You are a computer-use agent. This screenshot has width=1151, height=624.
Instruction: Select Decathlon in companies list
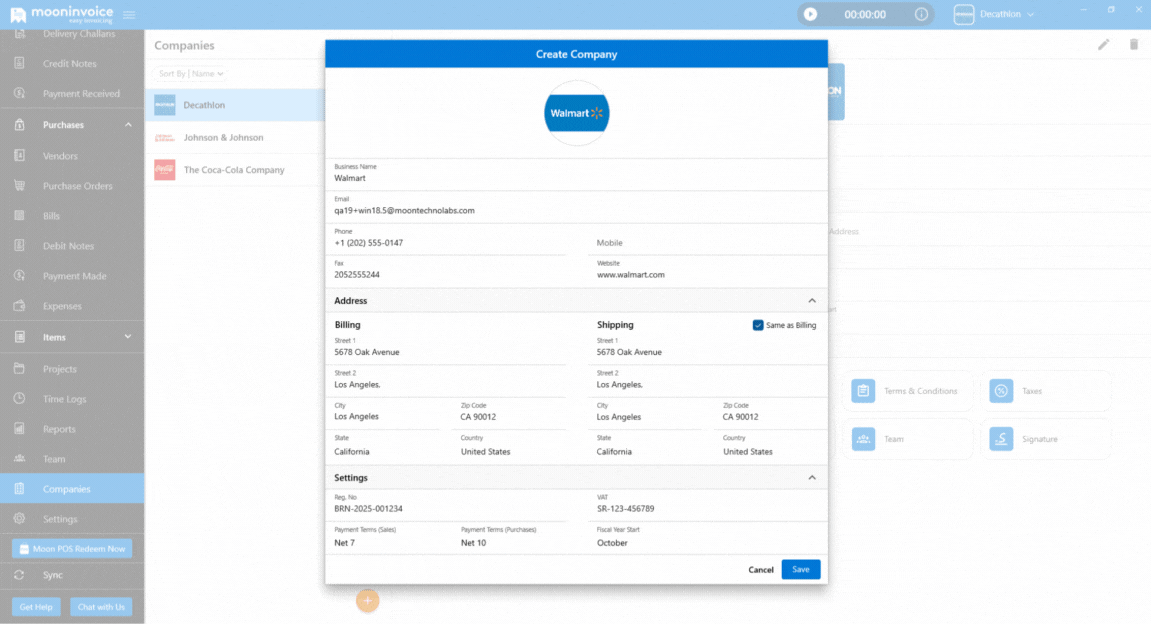[235, 105]
